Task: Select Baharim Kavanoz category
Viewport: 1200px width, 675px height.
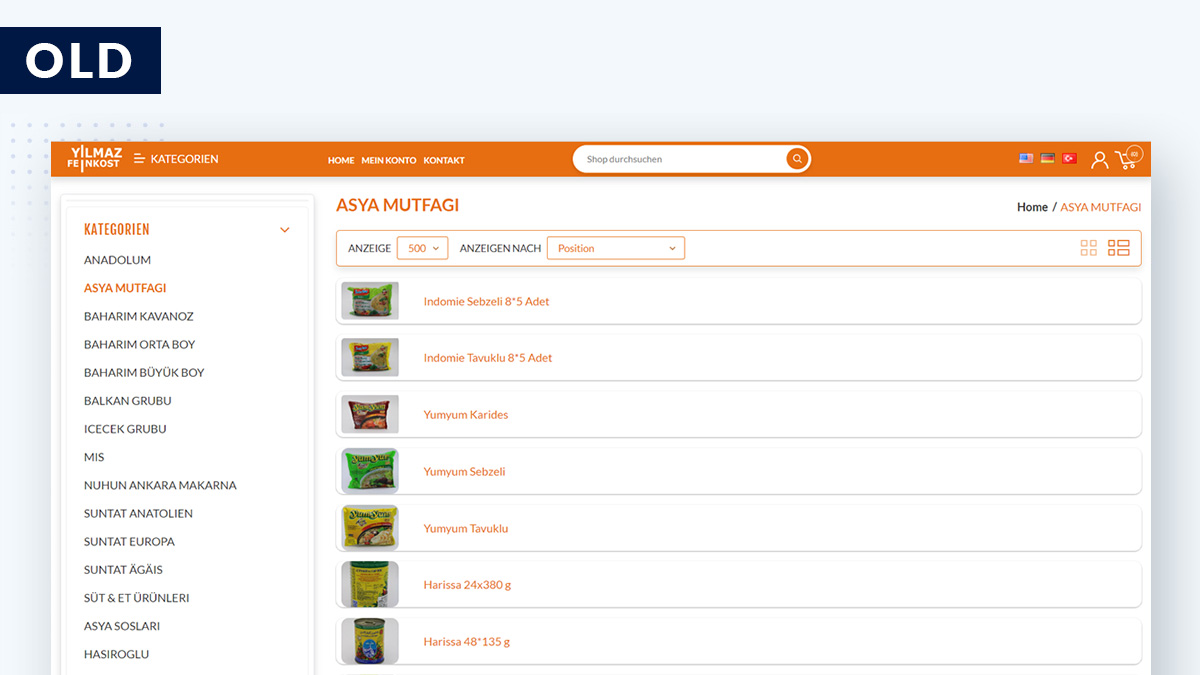Action: tap(139, 316)
